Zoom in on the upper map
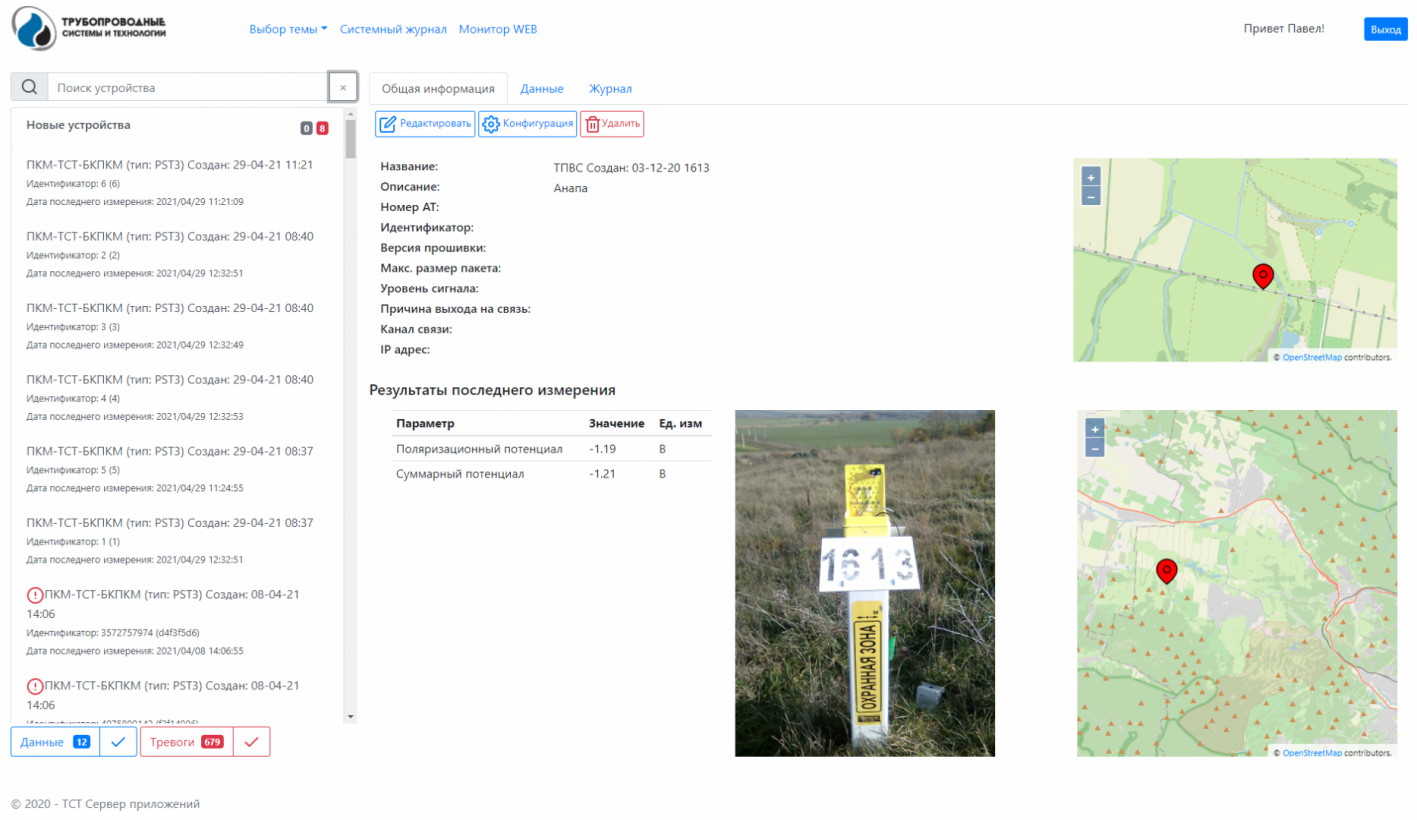Viewport: 1417px width, 820px height. click(1091, 177)
